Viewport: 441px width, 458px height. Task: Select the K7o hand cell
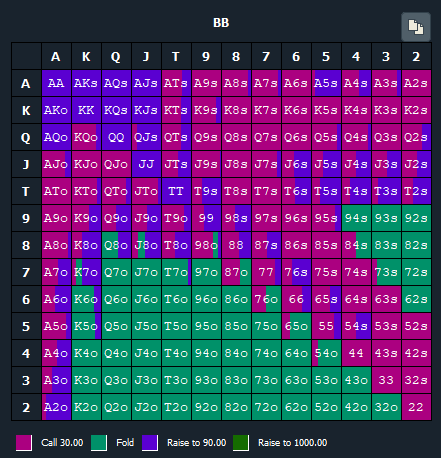(86, 272)
